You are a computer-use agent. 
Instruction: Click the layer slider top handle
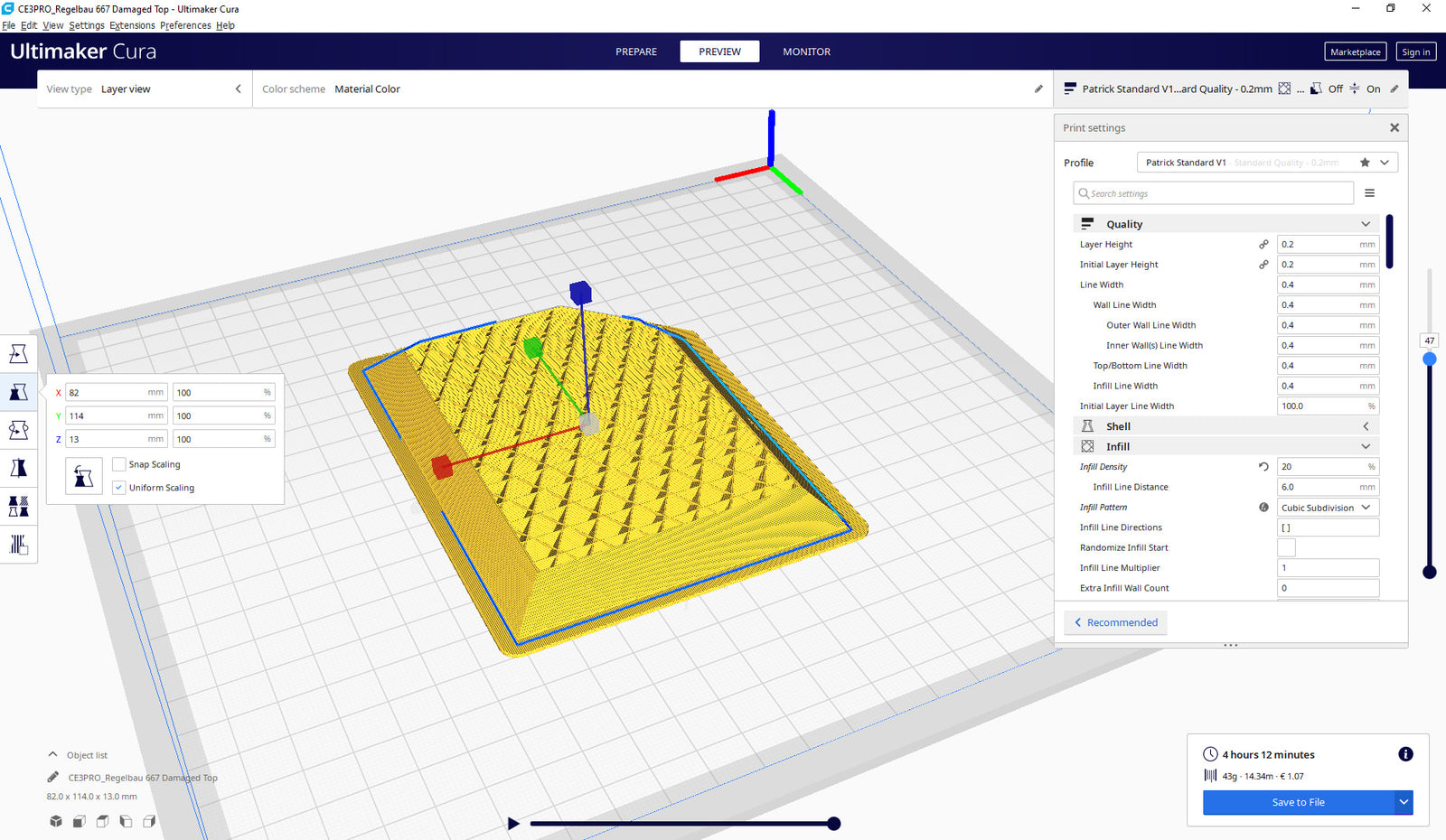1429,359
